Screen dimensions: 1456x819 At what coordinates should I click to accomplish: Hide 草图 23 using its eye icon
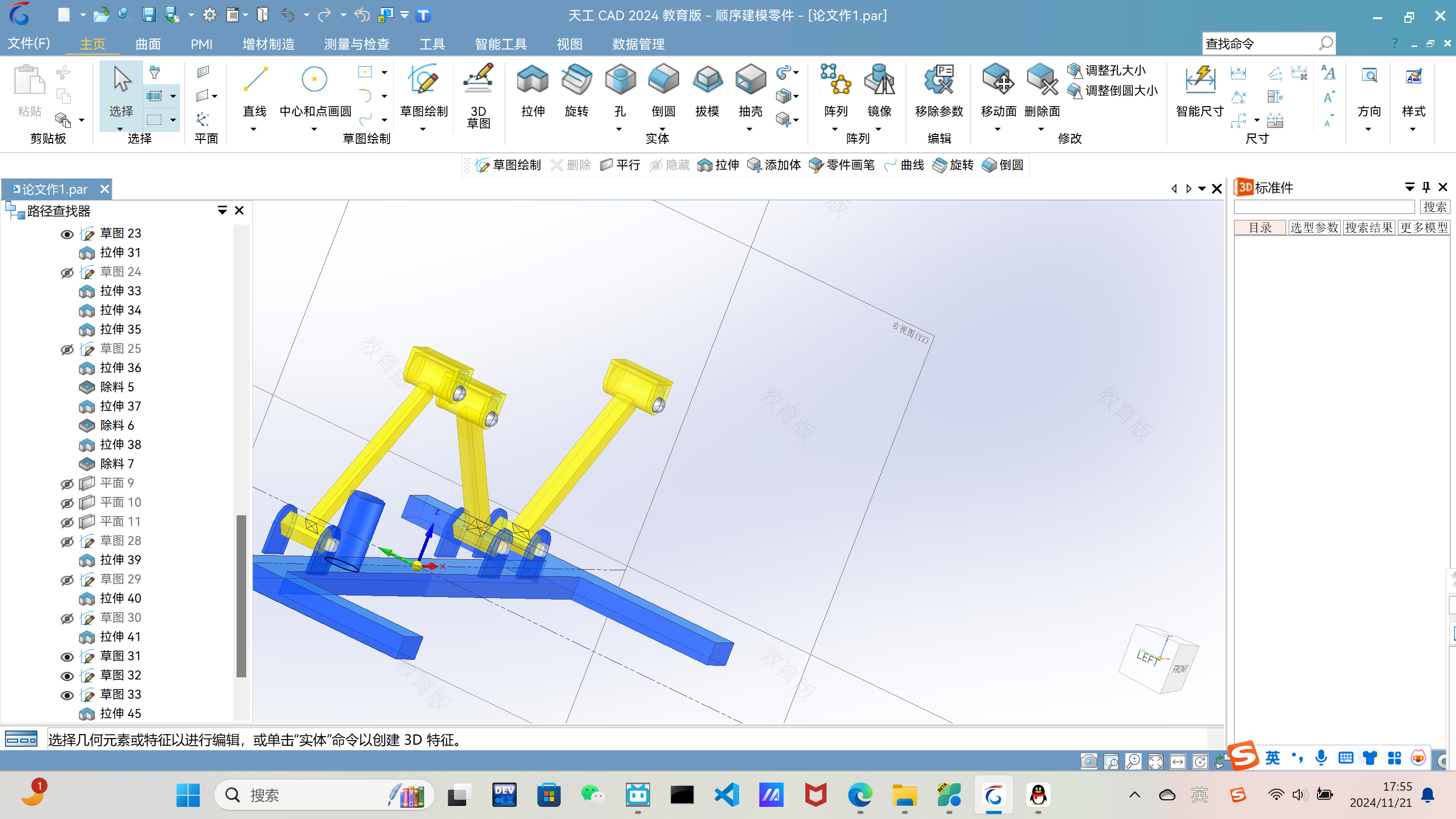click(67, 234)
